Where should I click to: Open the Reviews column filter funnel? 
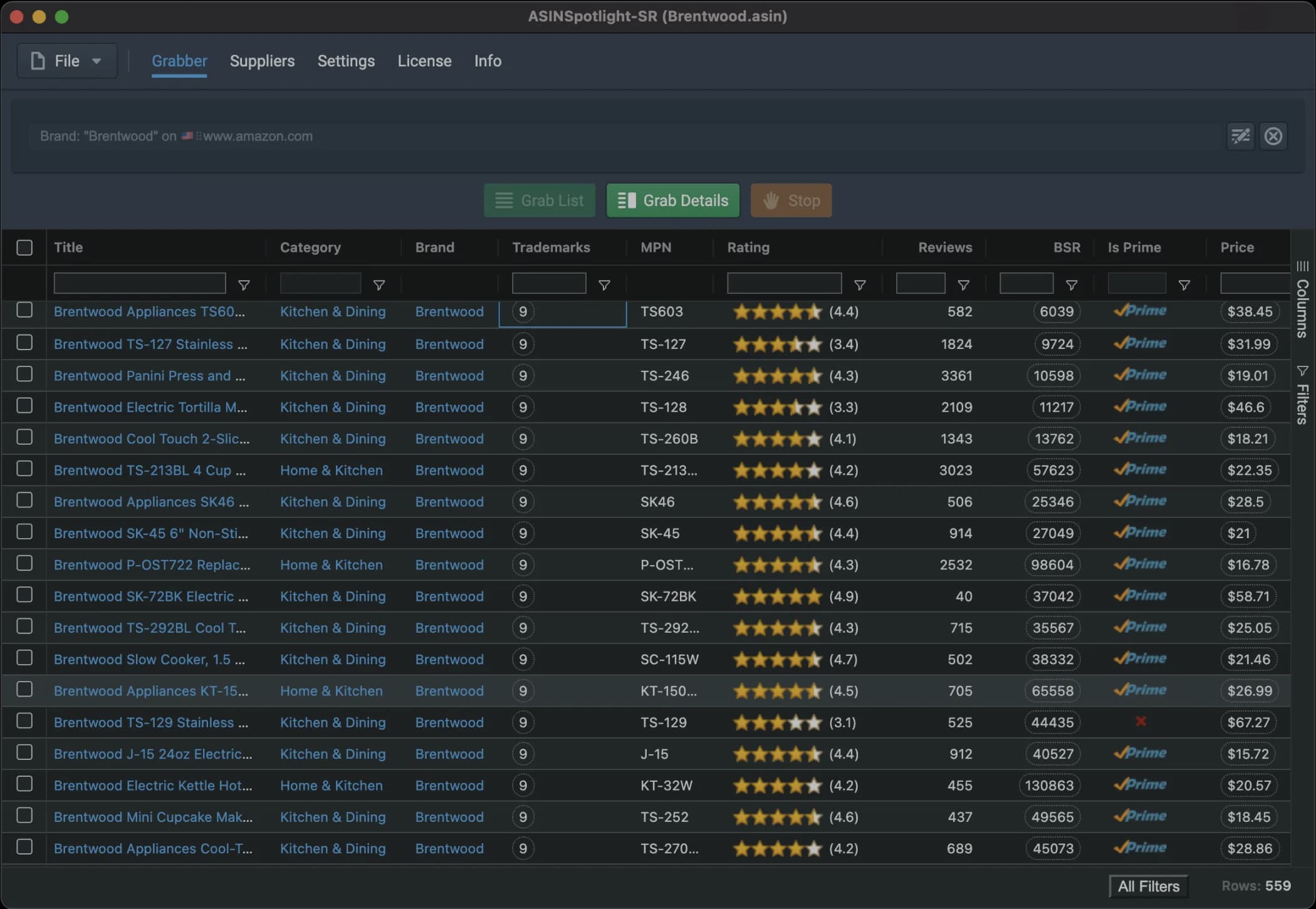pyautogui.click(x=963, y=284)
